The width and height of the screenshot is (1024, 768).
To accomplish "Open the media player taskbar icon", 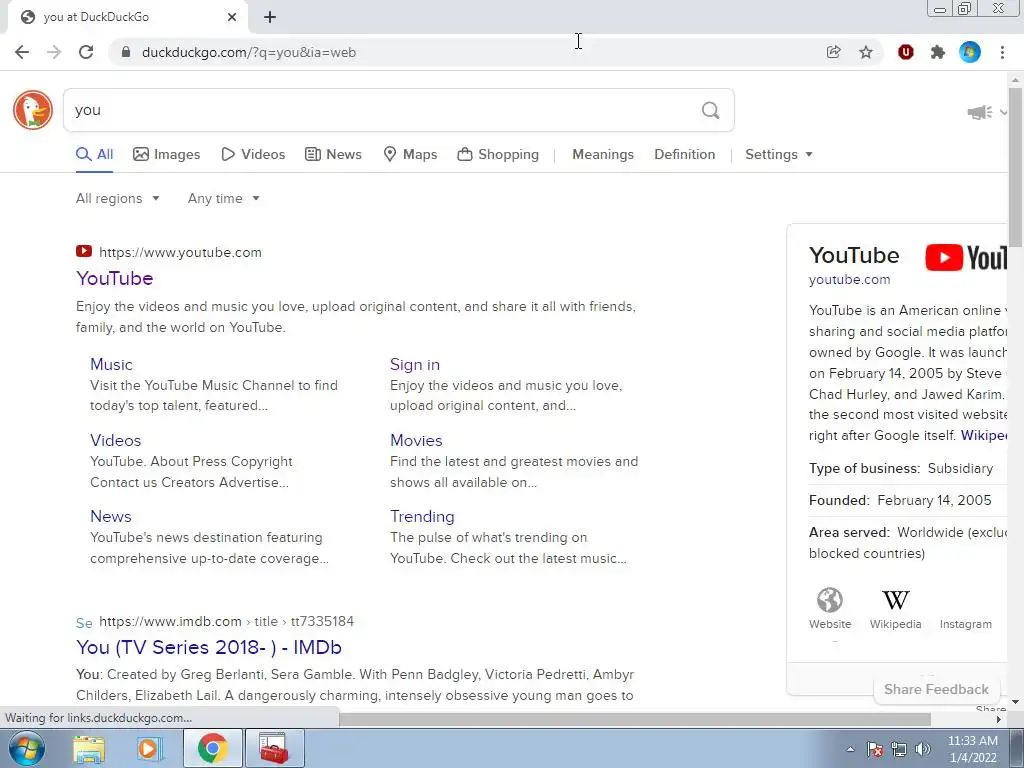I will click(x=149, y=748).
